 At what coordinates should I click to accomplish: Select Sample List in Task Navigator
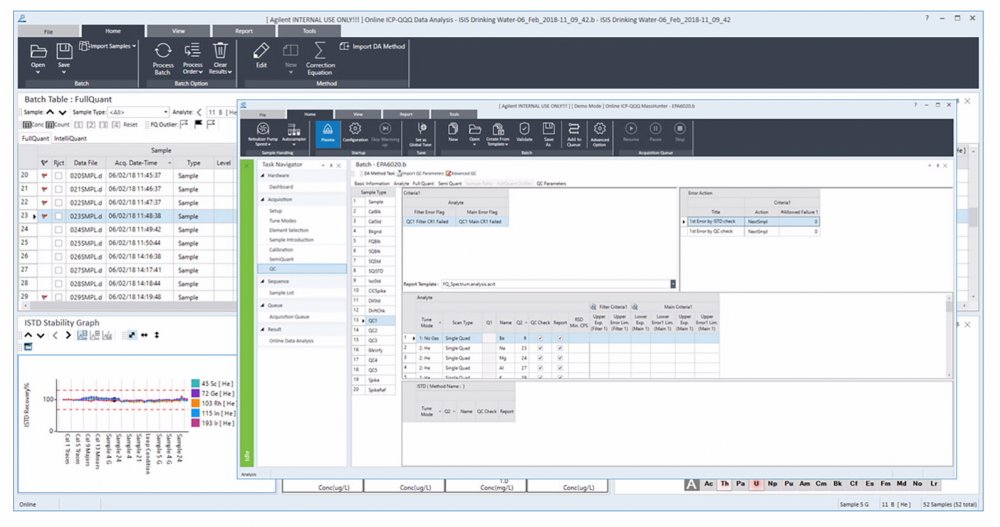(281, 293)
